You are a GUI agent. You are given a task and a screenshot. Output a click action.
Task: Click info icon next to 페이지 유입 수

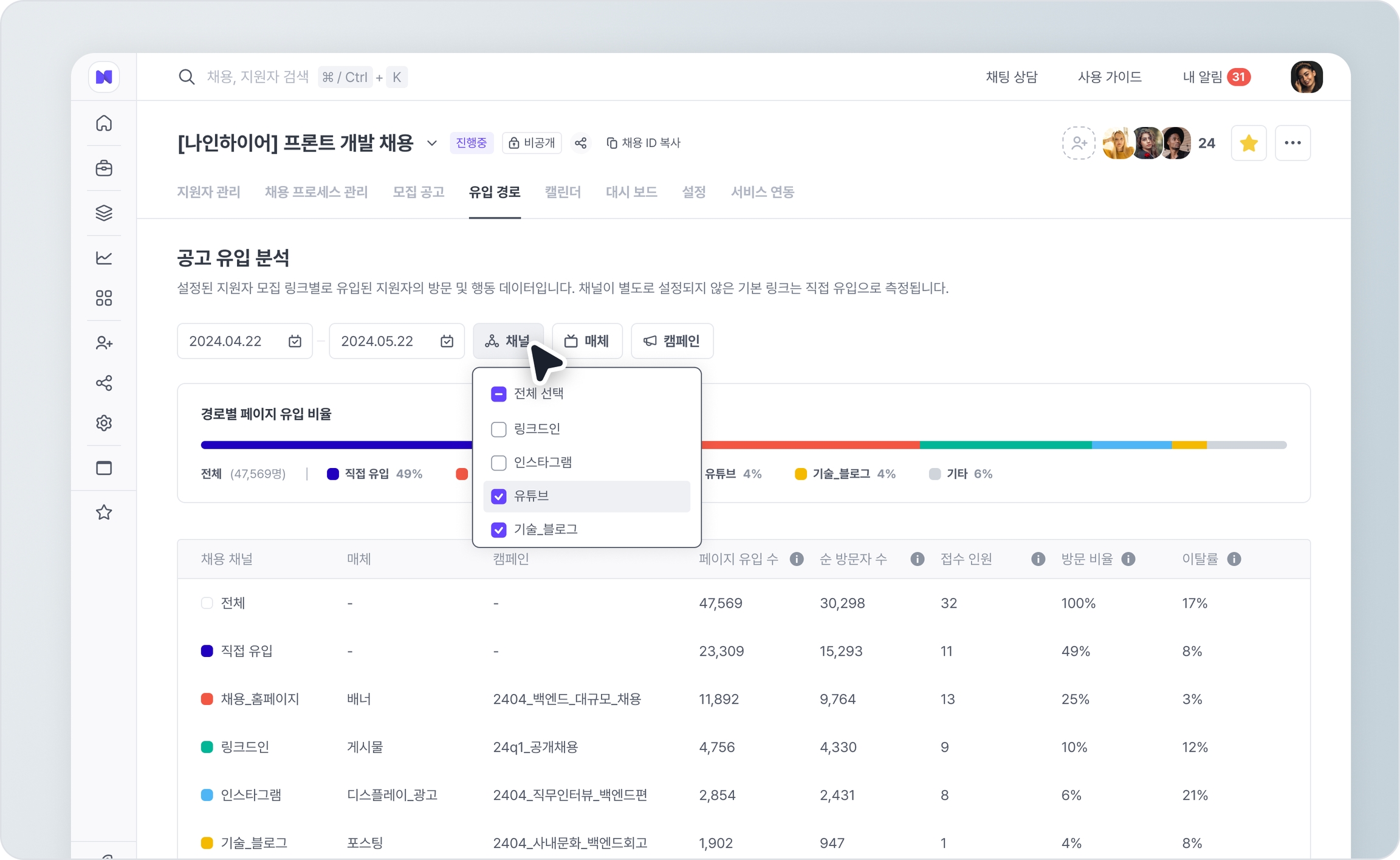[x=796, y=559]
